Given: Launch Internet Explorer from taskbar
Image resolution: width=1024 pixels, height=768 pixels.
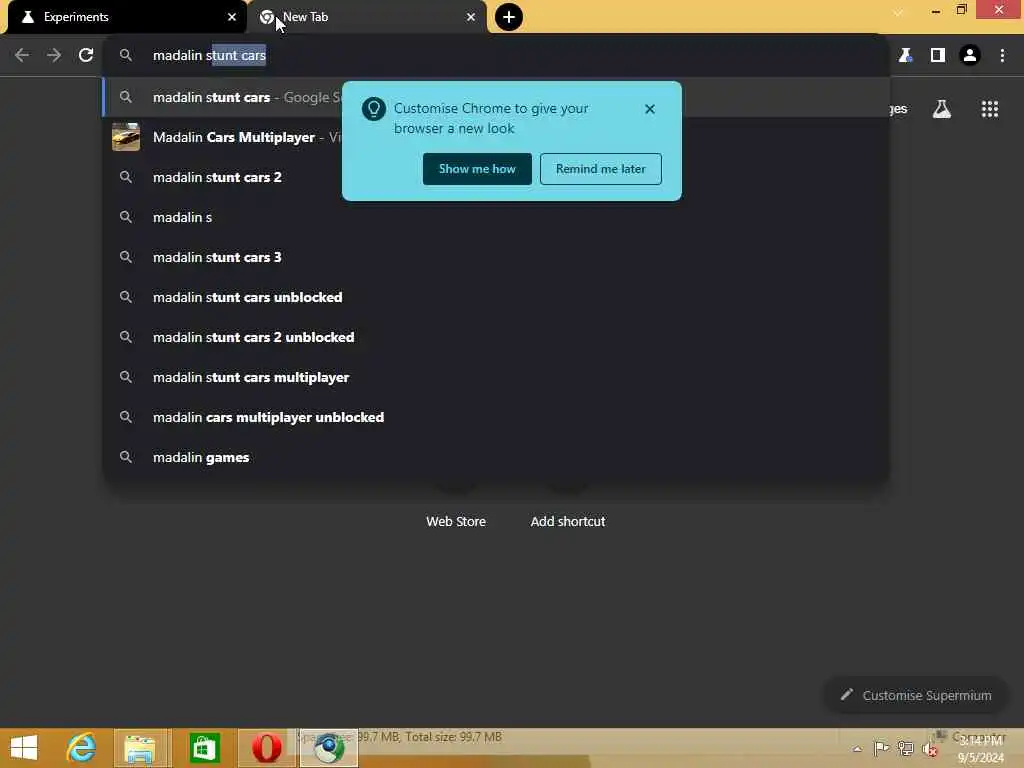Looking at the screenshot, I should 82,748.
